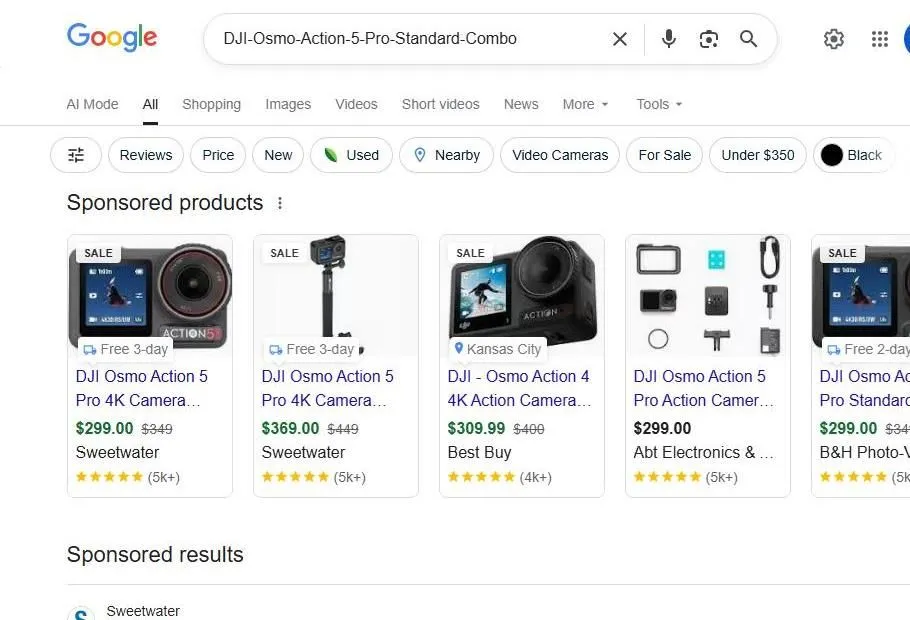Open the Tools dropdown

point(659,104)
